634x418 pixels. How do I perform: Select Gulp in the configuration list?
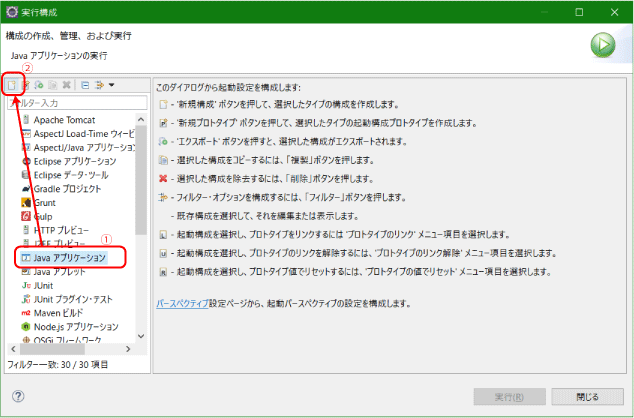pyautogui.click(x=43, y=217)
